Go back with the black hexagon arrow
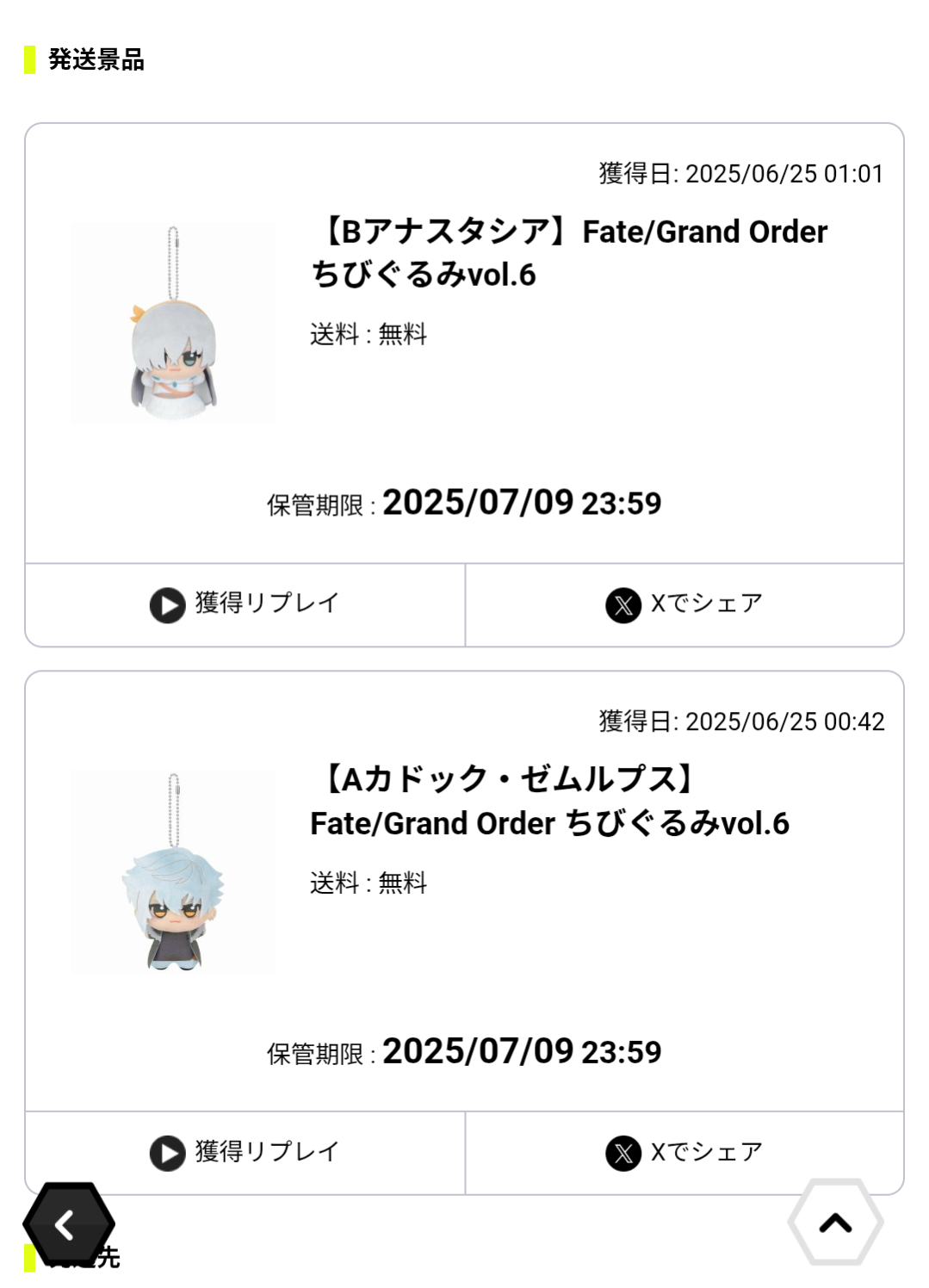The image size is (929, 1288). tap(68, 1224)
